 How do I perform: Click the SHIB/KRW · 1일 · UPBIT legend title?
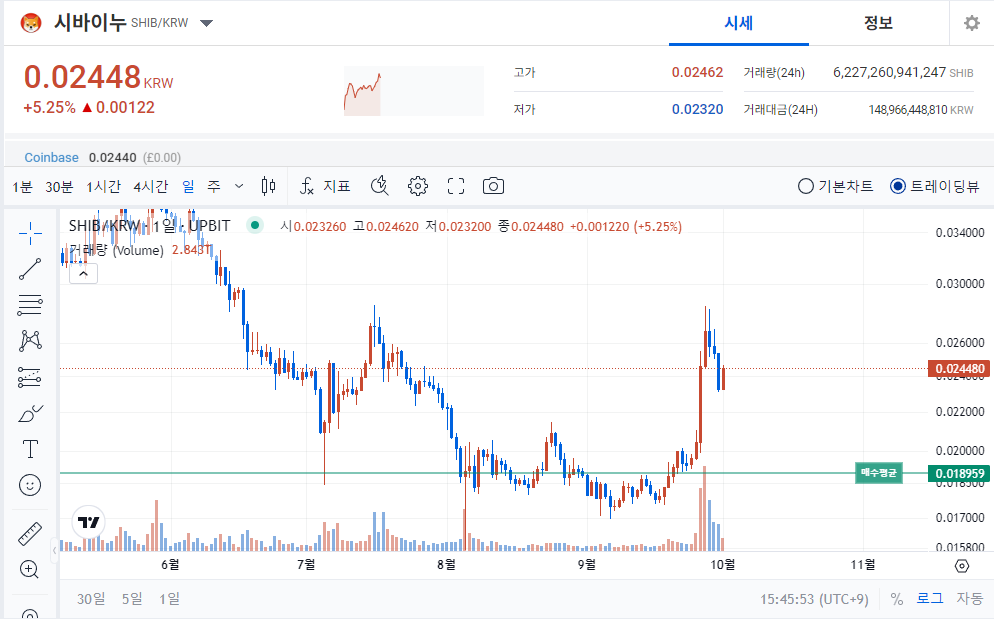coord(150,225)
